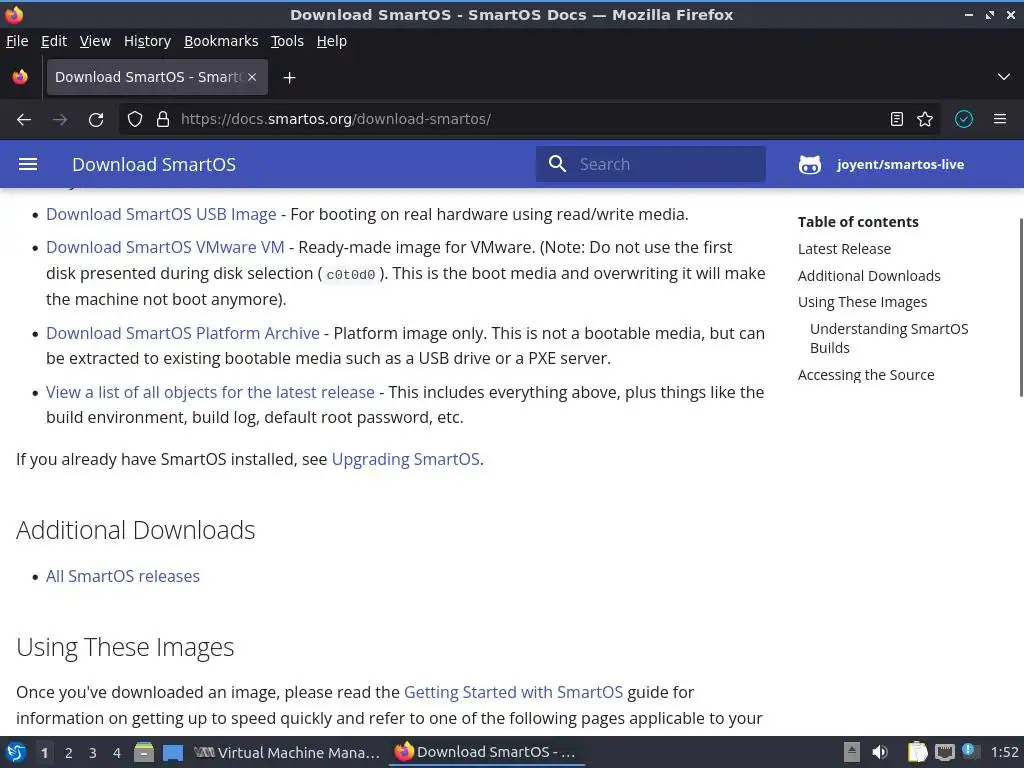
Task: Select Download SmartOS Firefox taskbar entry
Action: coord(487,752)
